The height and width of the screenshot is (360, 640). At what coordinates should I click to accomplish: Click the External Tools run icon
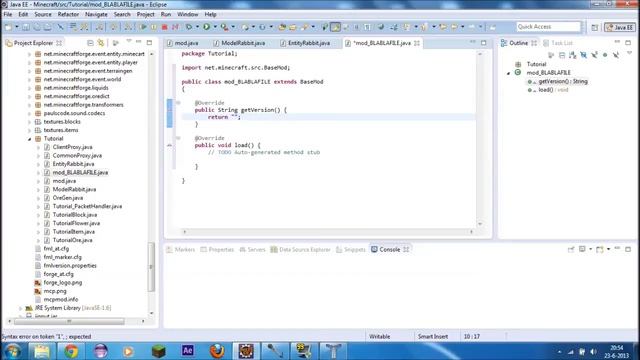click(x=224, y=27)
